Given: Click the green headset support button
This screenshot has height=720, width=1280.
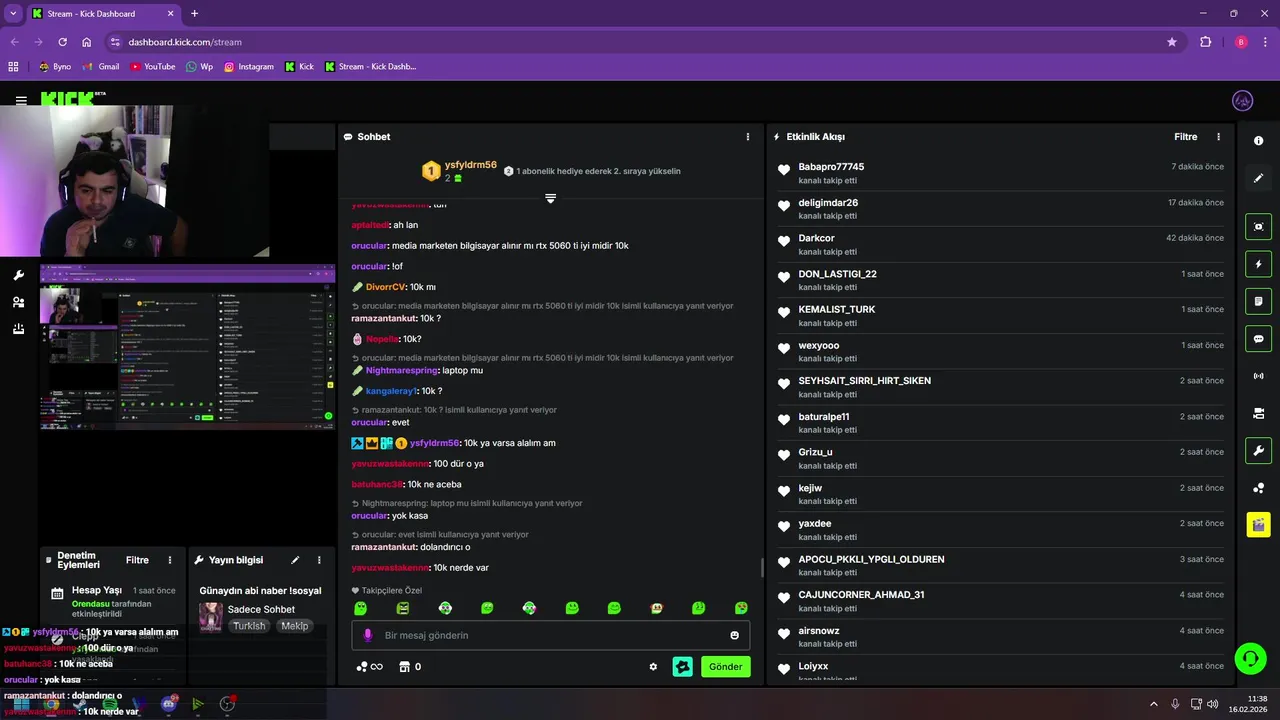Looking at the screenshot, I should coord(1249,658).
